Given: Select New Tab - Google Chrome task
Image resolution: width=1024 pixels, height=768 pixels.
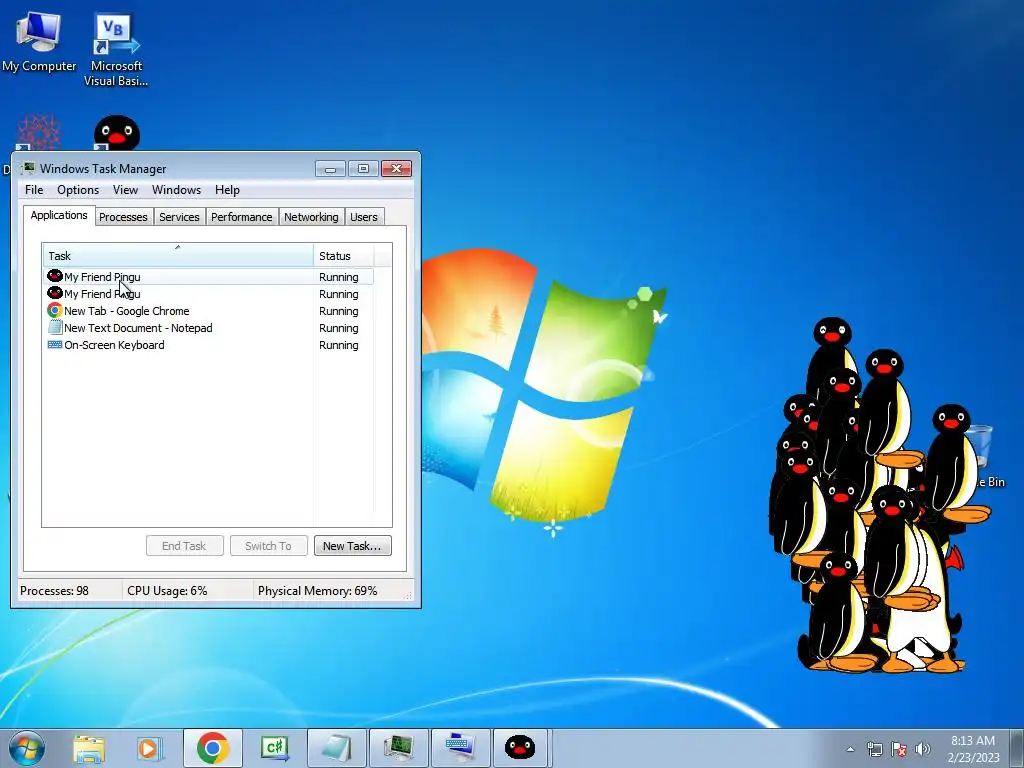Looking at the screenshot, I should (208, 311).
